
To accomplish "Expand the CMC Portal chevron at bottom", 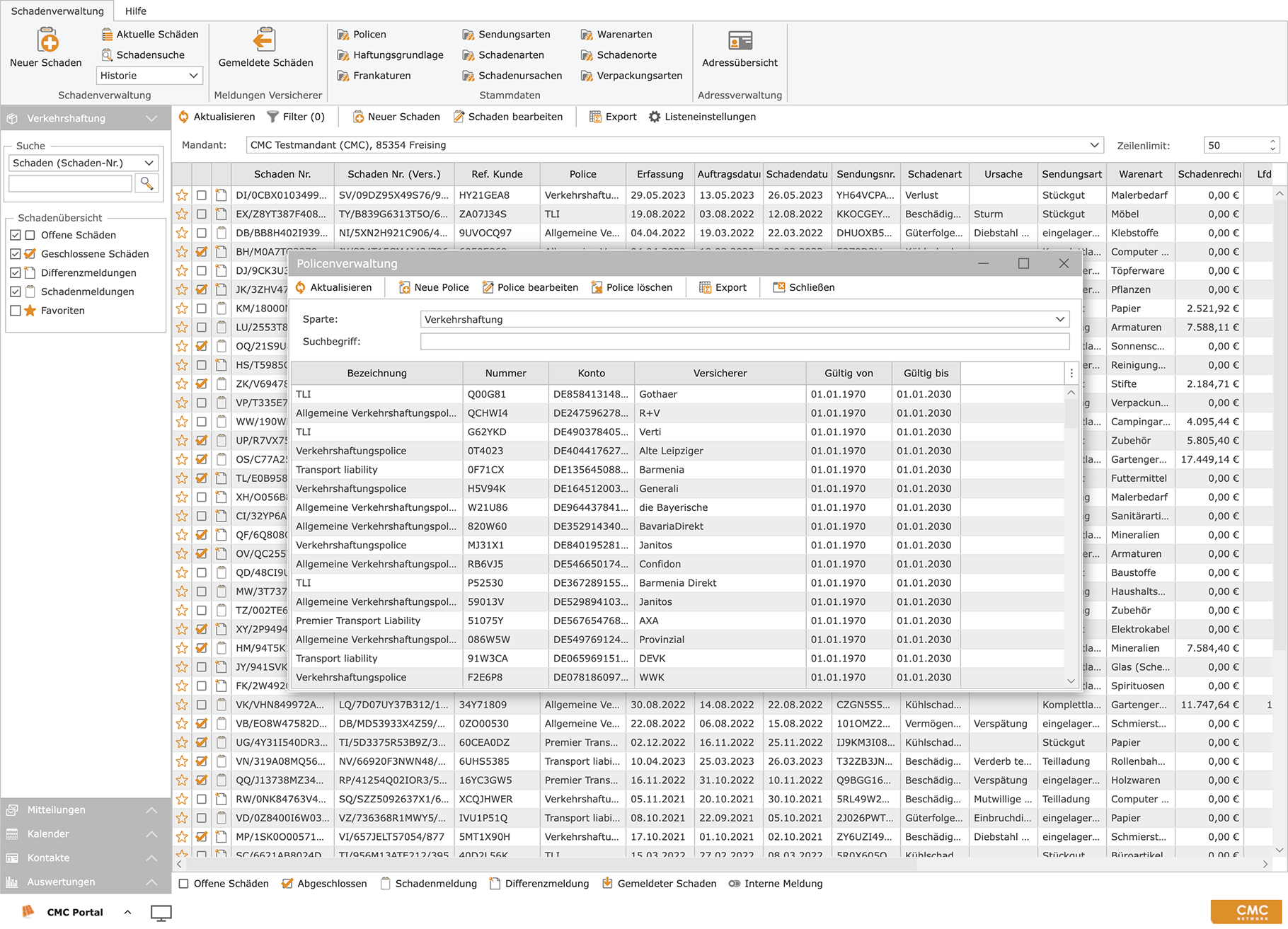I will [x=127, y=912].
